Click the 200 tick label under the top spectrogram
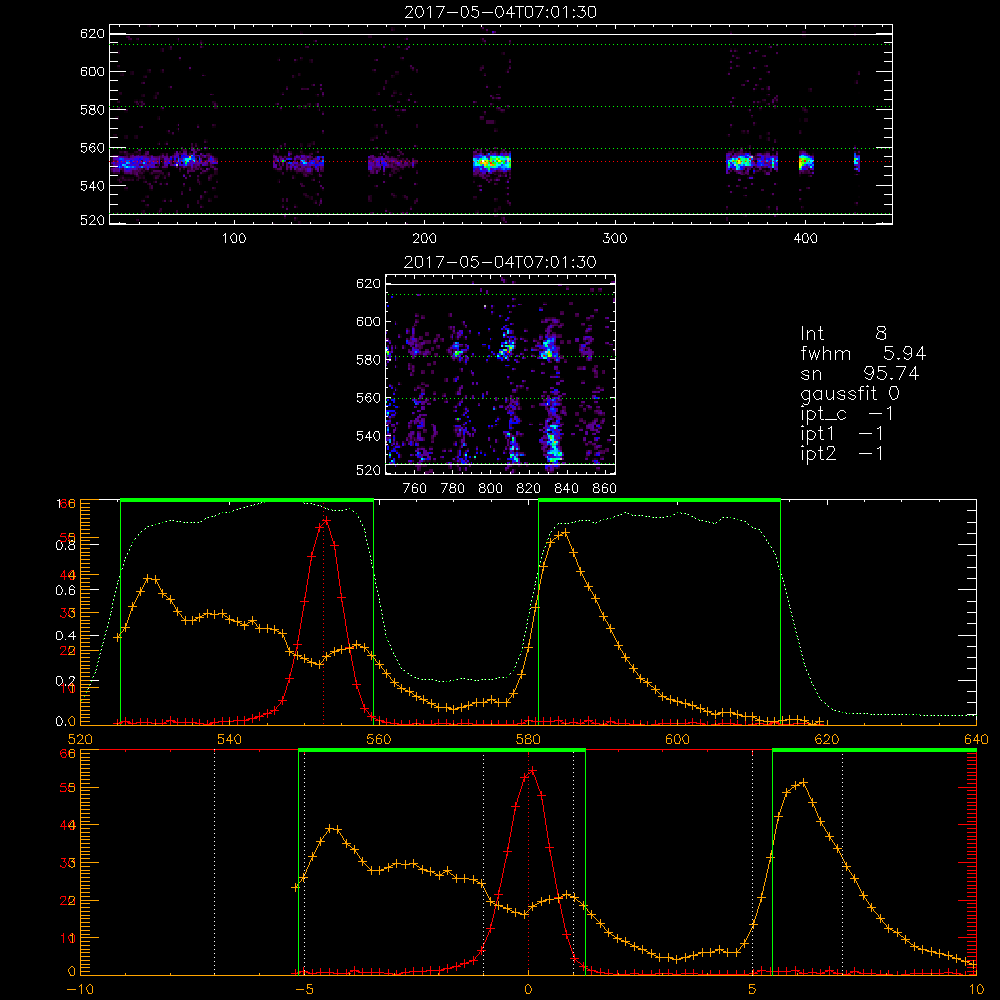 [x=424, y=239]
